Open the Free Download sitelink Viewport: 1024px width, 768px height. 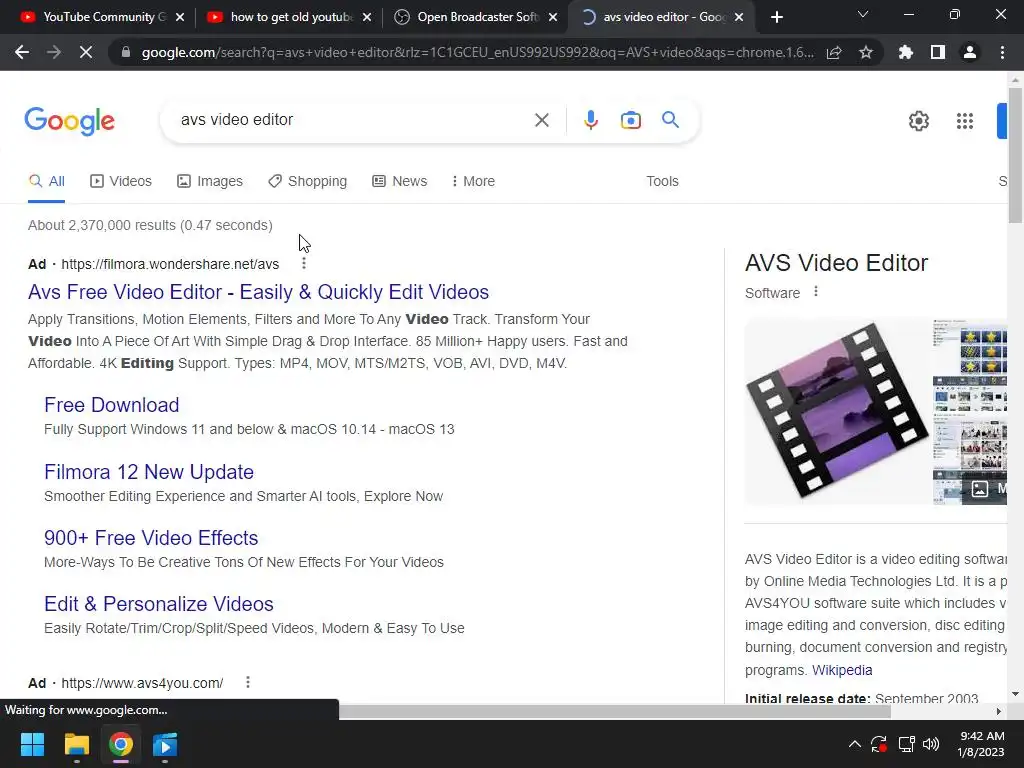[x=112, y=405]
